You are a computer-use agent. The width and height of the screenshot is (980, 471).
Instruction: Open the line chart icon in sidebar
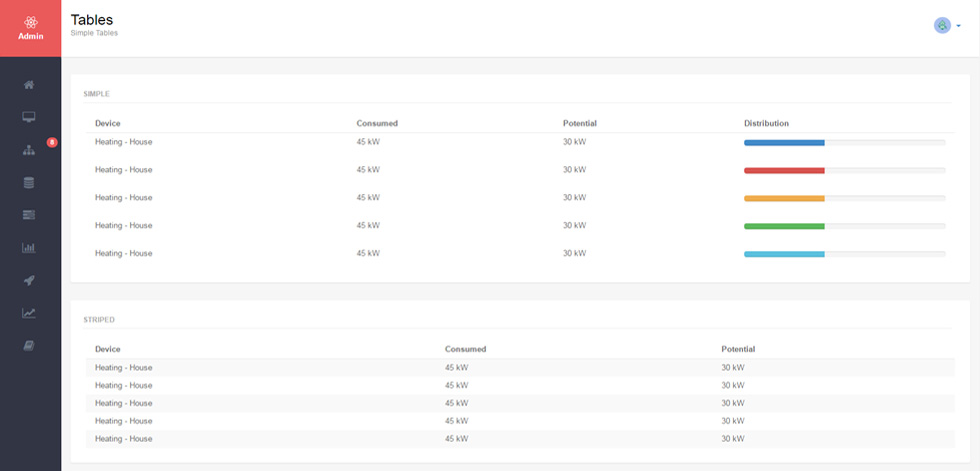tap(29, 313)
